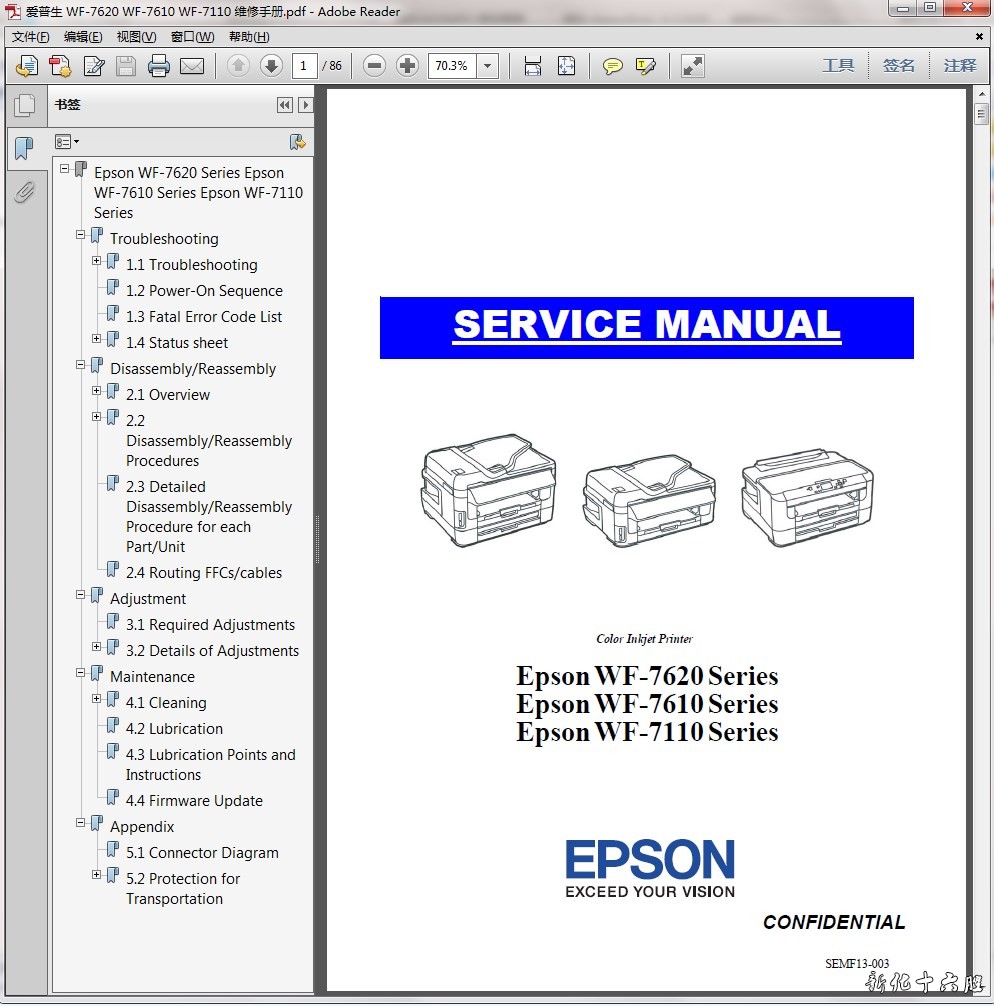Zoom out using the minus button

(x=374, y=66)
